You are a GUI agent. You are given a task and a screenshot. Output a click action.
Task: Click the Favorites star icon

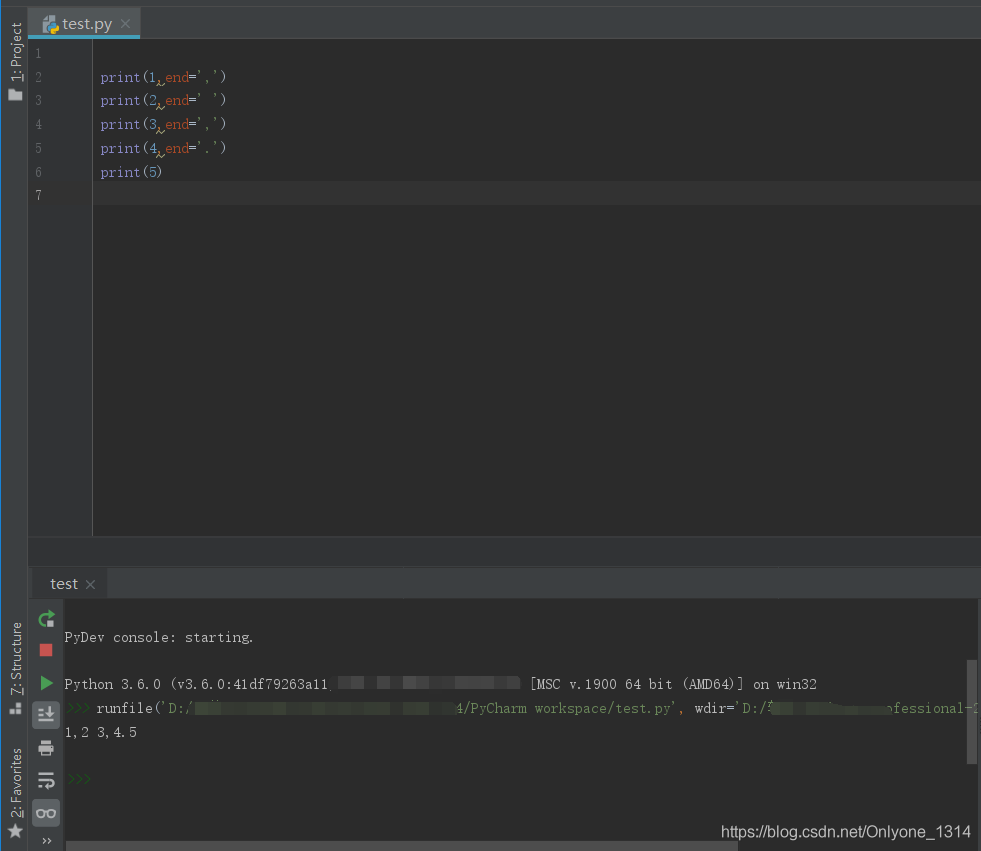point(15,831)
